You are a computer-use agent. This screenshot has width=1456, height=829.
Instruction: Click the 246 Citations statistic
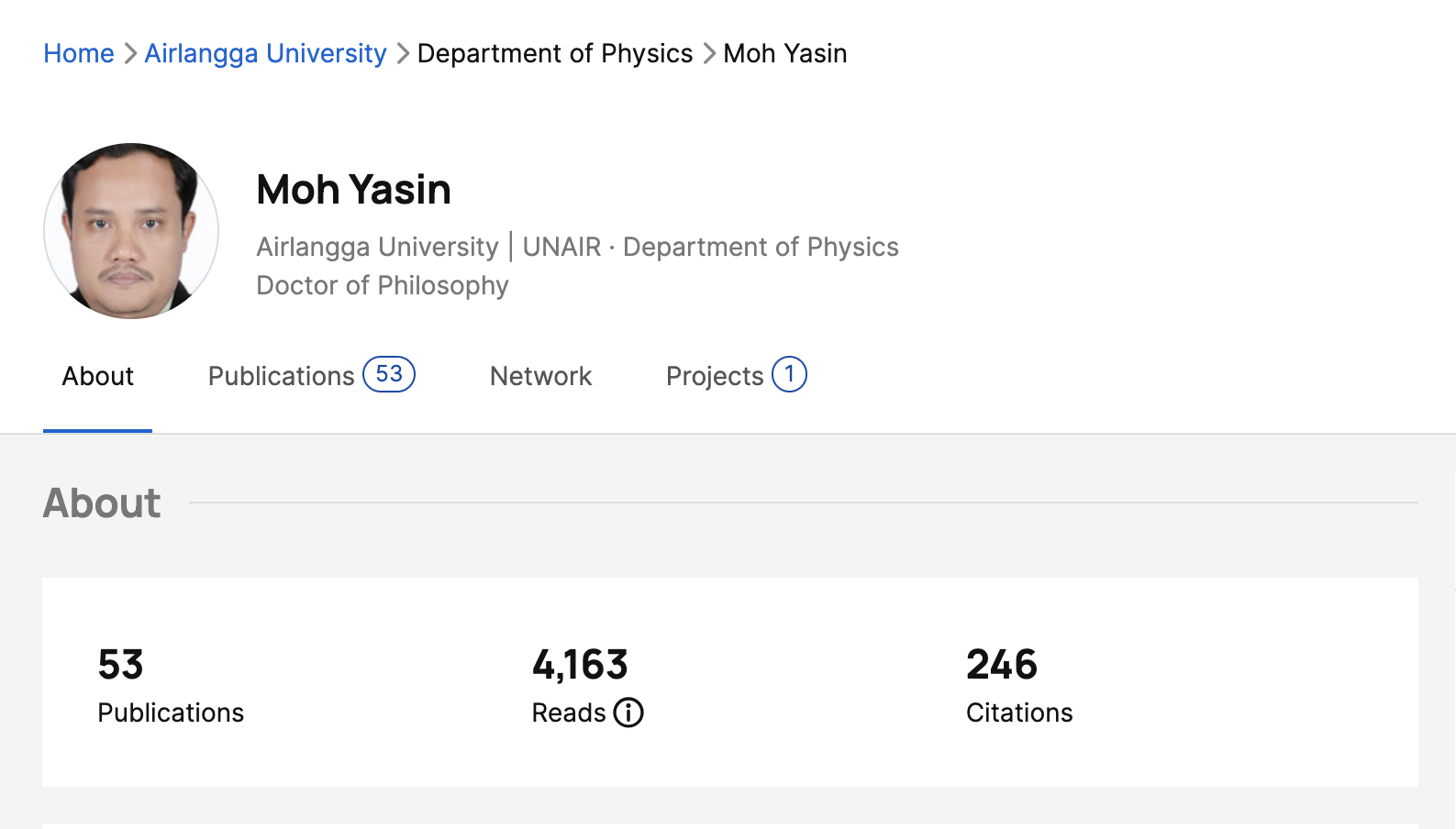point(1019,685)
